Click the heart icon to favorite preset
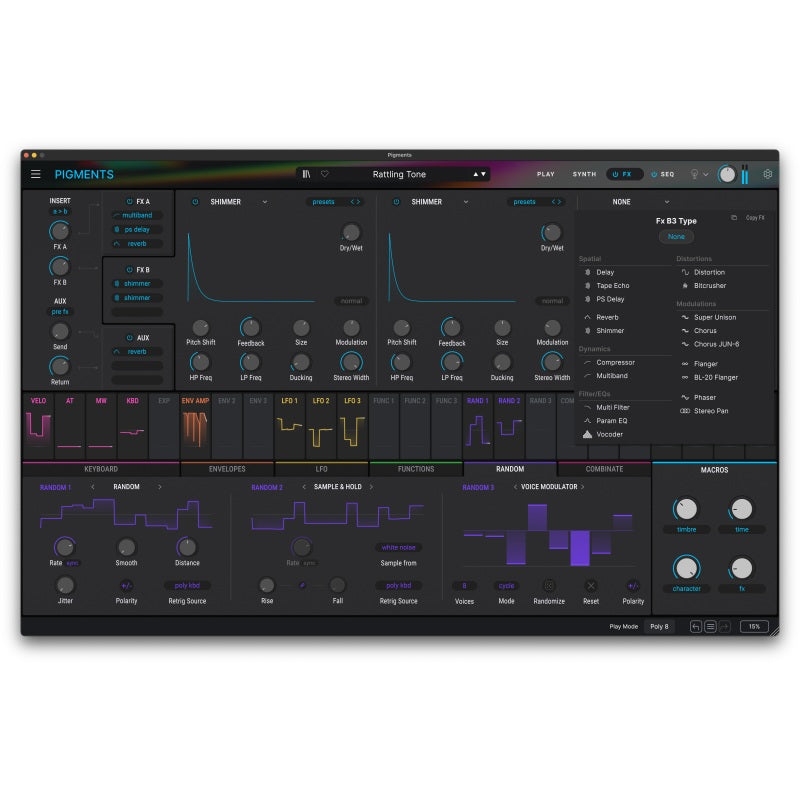The width and height of the screenshot is (800, 800). click(324, 174)
